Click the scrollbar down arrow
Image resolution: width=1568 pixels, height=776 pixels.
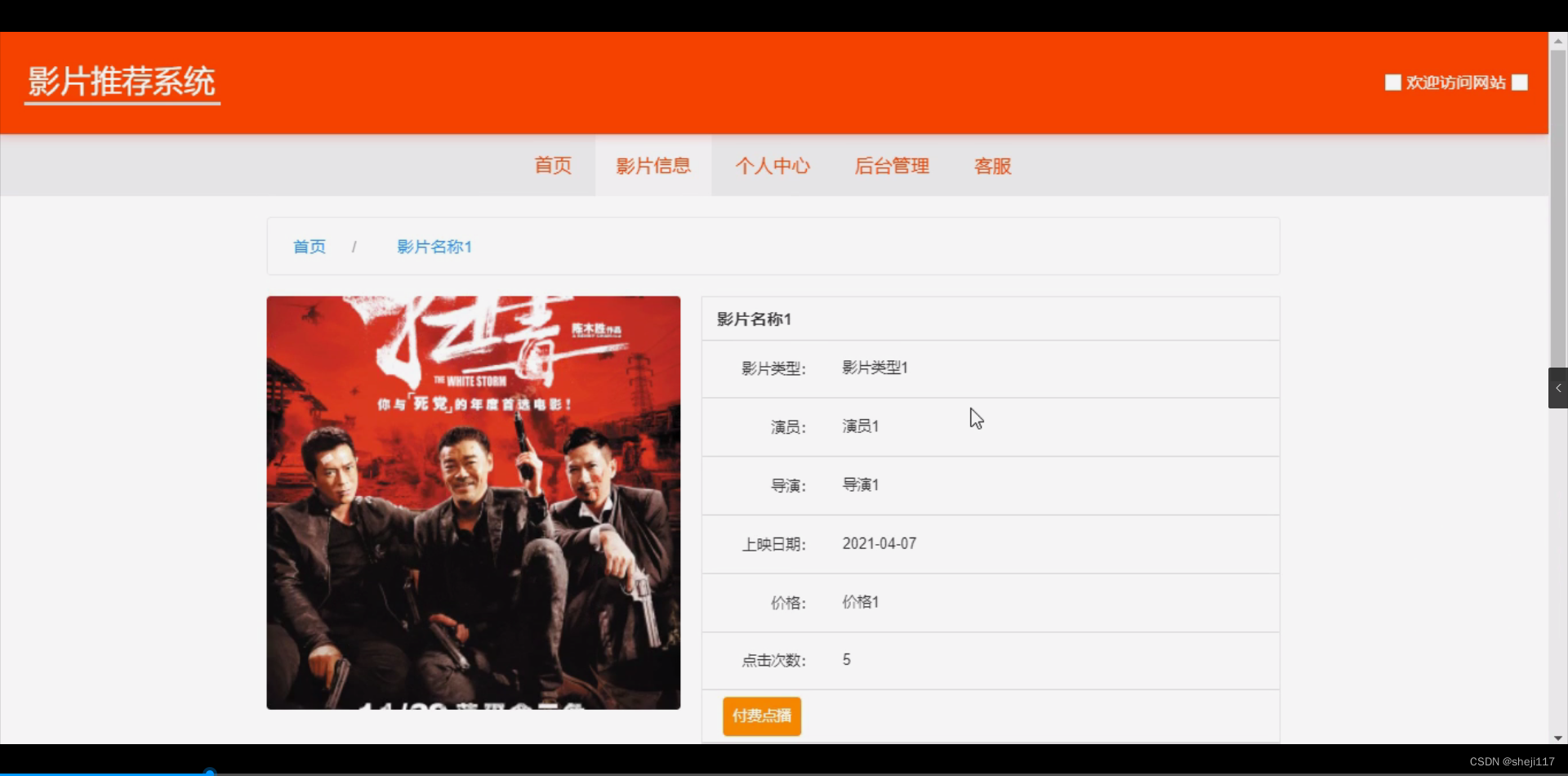coord(1557,738)
